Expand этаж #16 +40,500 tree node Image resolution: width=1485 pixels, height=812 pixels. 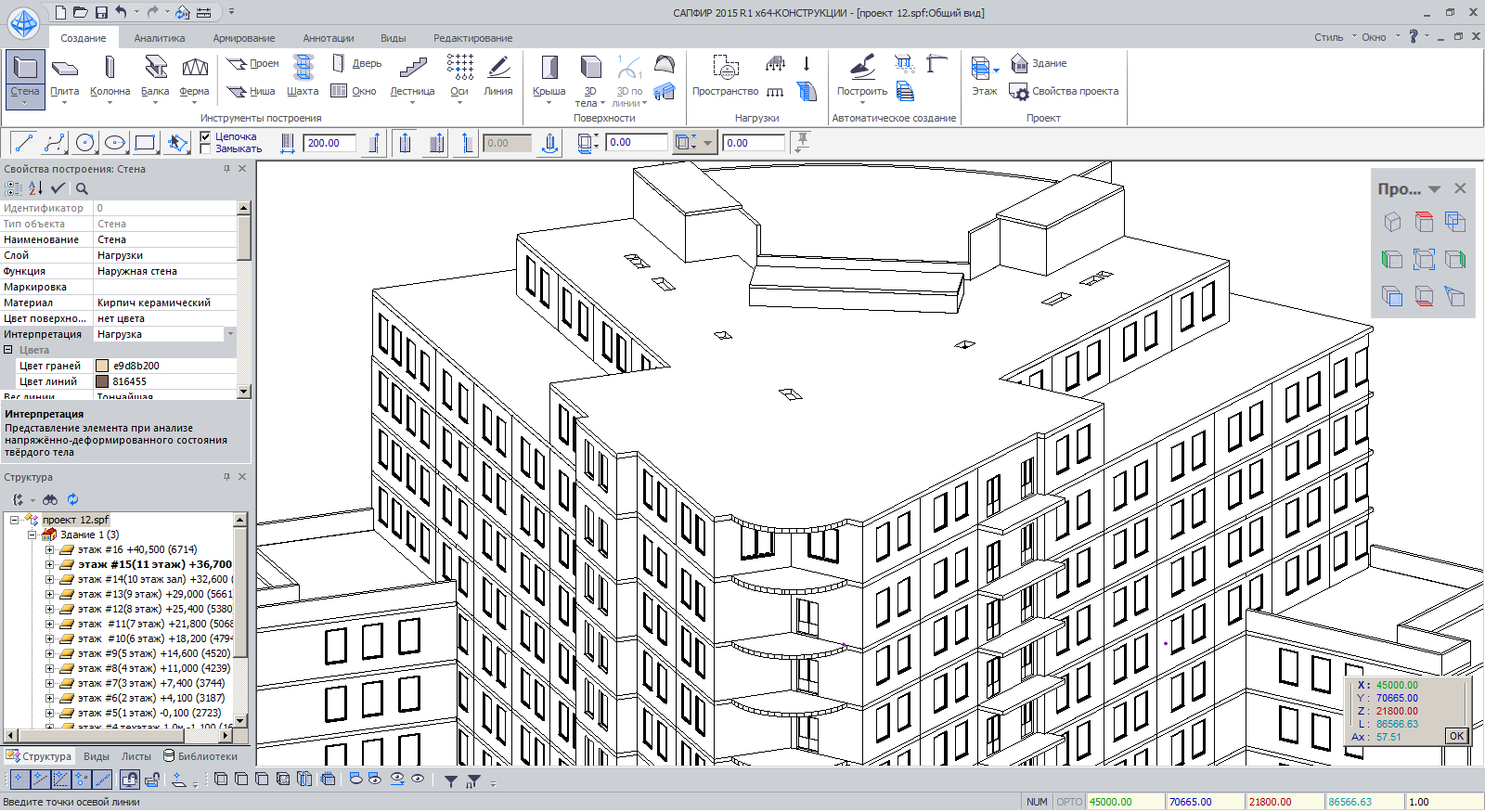(49, 549)
